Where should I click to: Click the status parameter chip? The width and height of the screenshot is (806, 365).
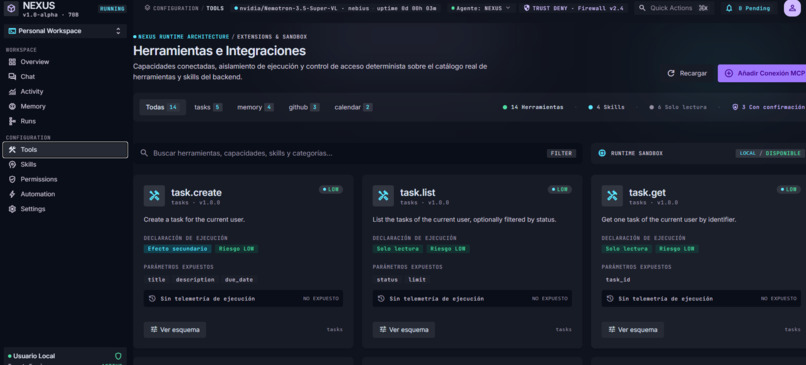tap(387, 280)
